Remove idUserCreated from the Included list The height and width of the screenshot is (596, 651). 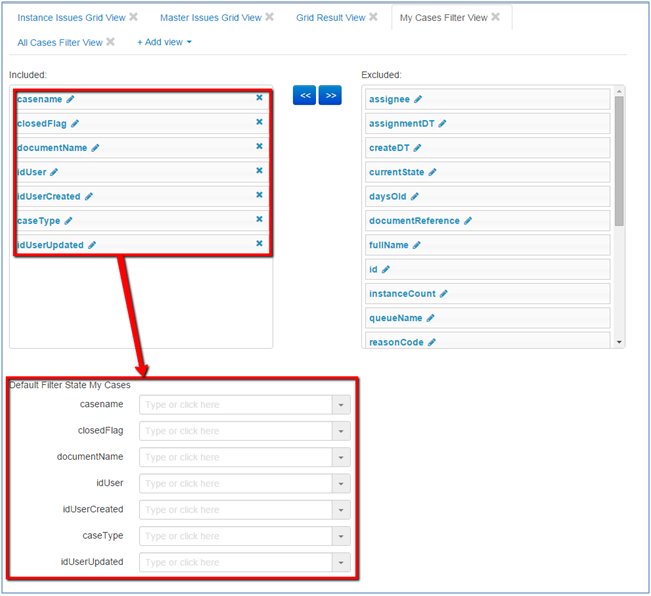tap(259, 195)
